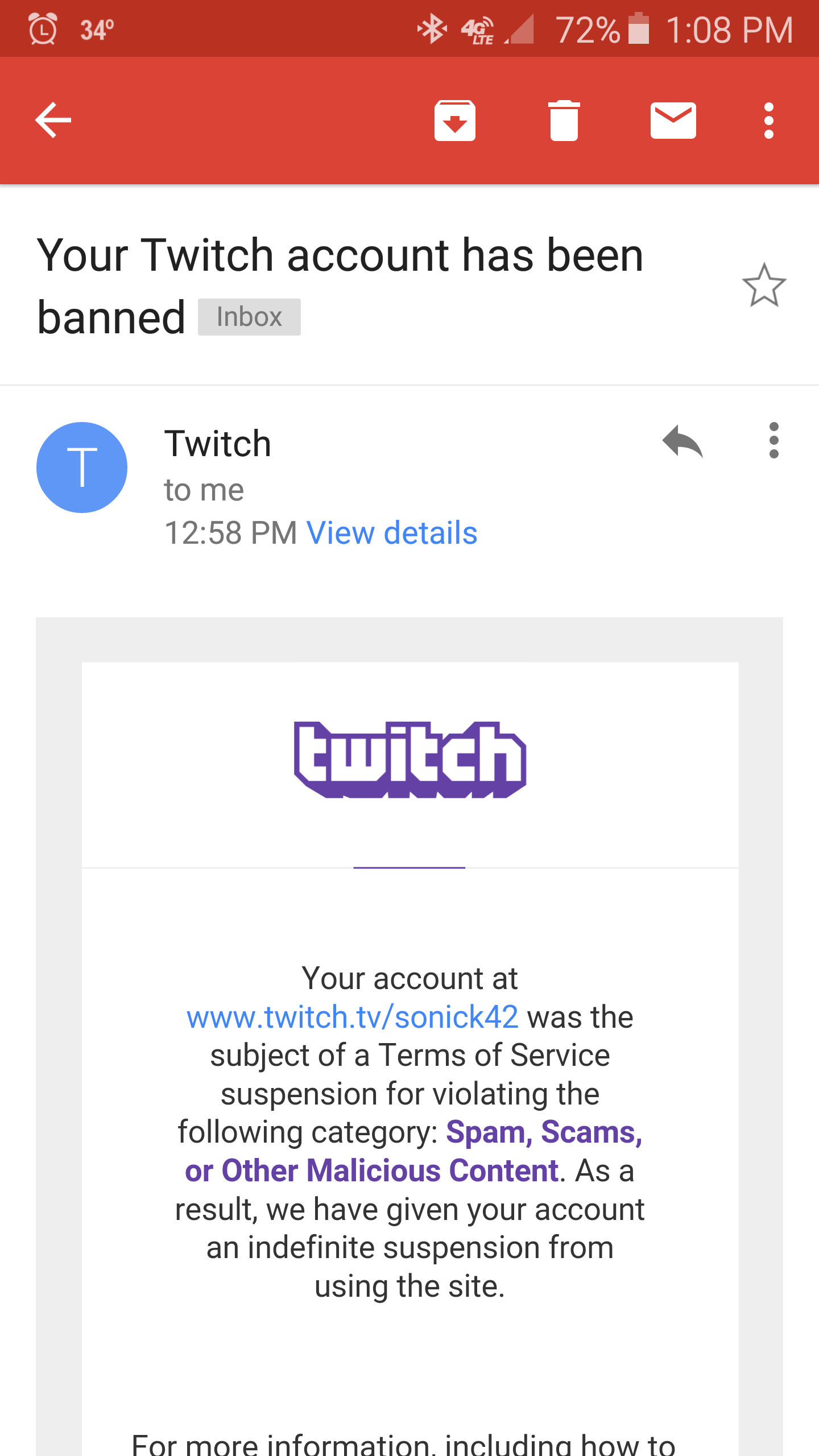Tap the battery status icon

[x=638, y=28]
